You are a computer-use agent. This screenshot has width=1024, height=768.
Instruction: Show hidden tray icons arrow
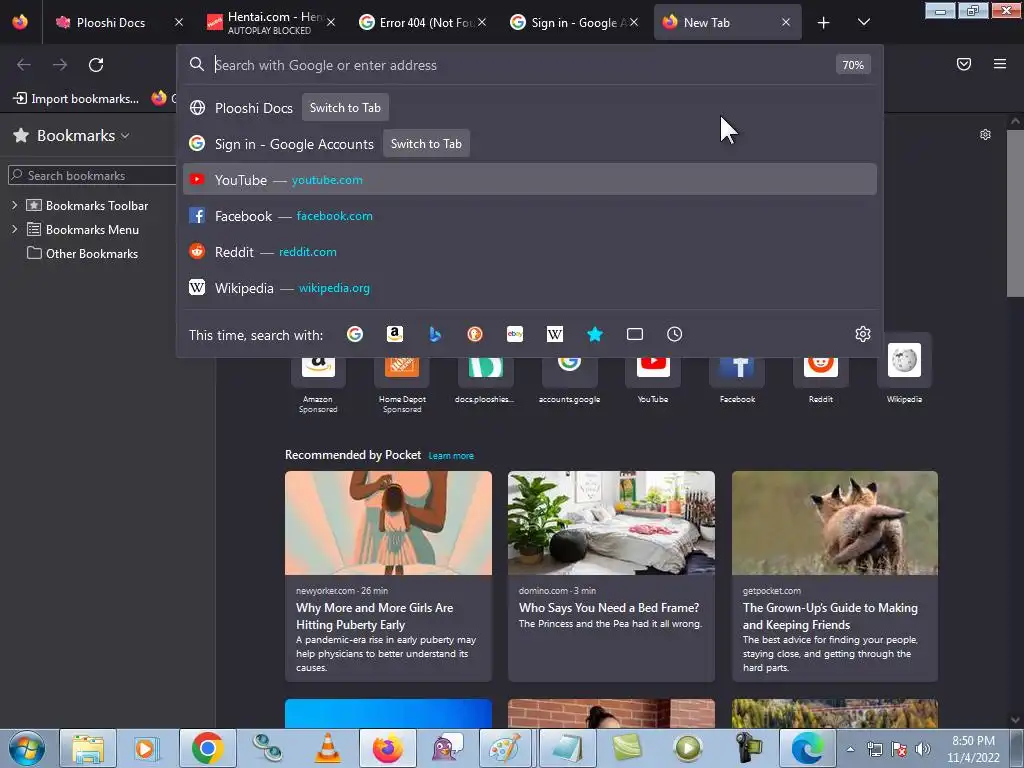tap(850, 749)
